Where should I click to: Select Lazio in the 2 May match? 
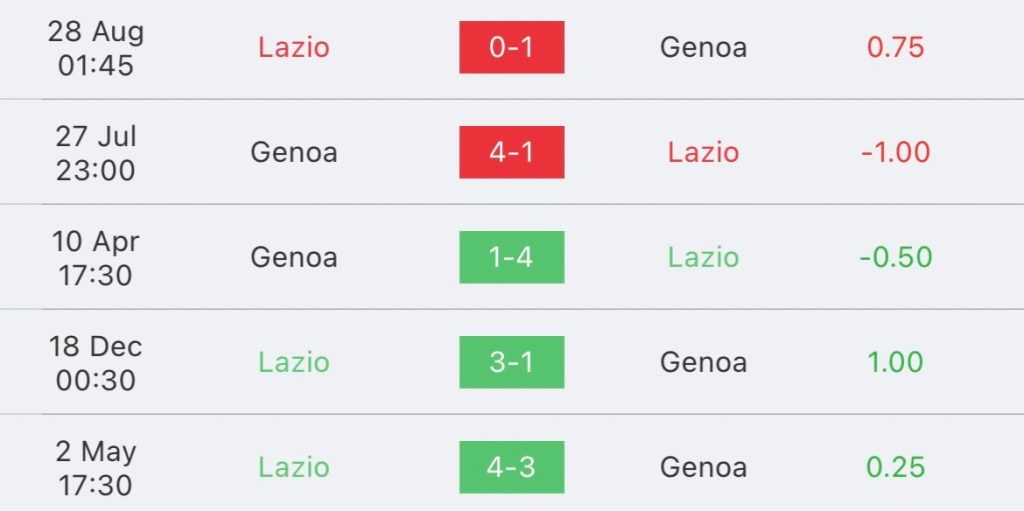(x=294, y=467)
